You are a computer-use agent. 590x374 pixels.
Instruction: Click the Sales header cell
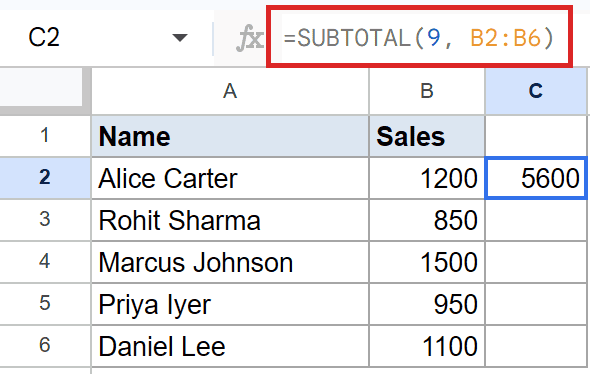tap(427, 136)
